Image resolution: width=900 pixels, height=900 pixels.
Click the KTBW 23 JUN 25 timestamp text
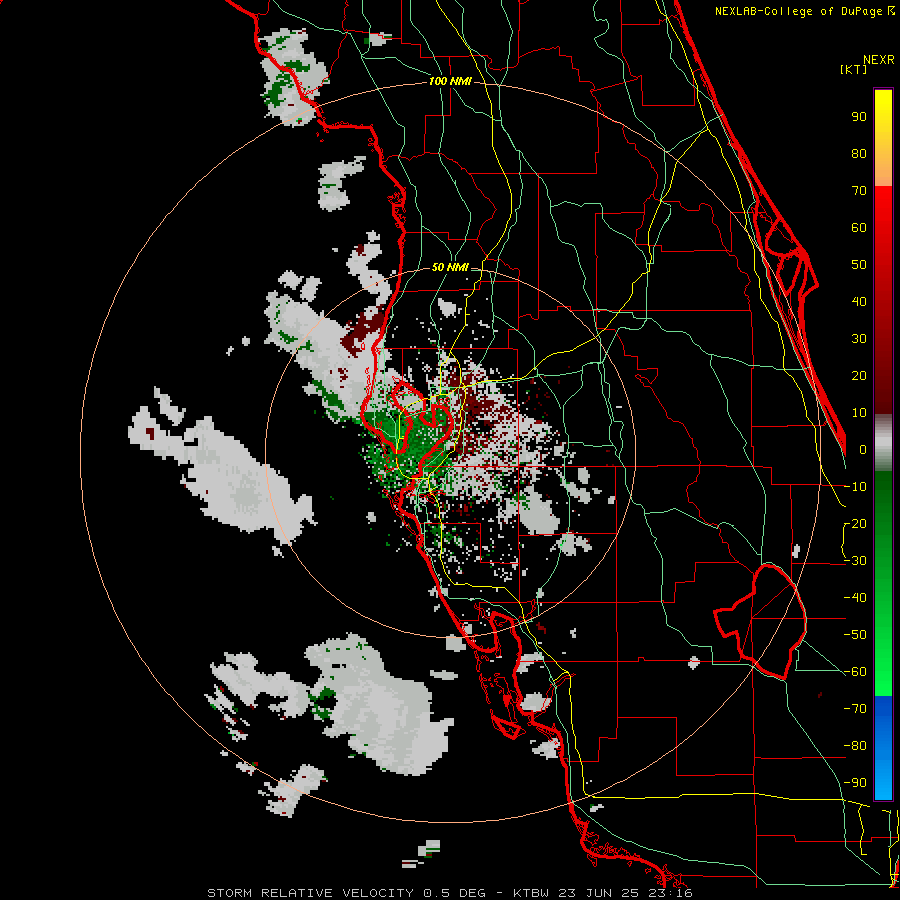click(x=603, y=893)
